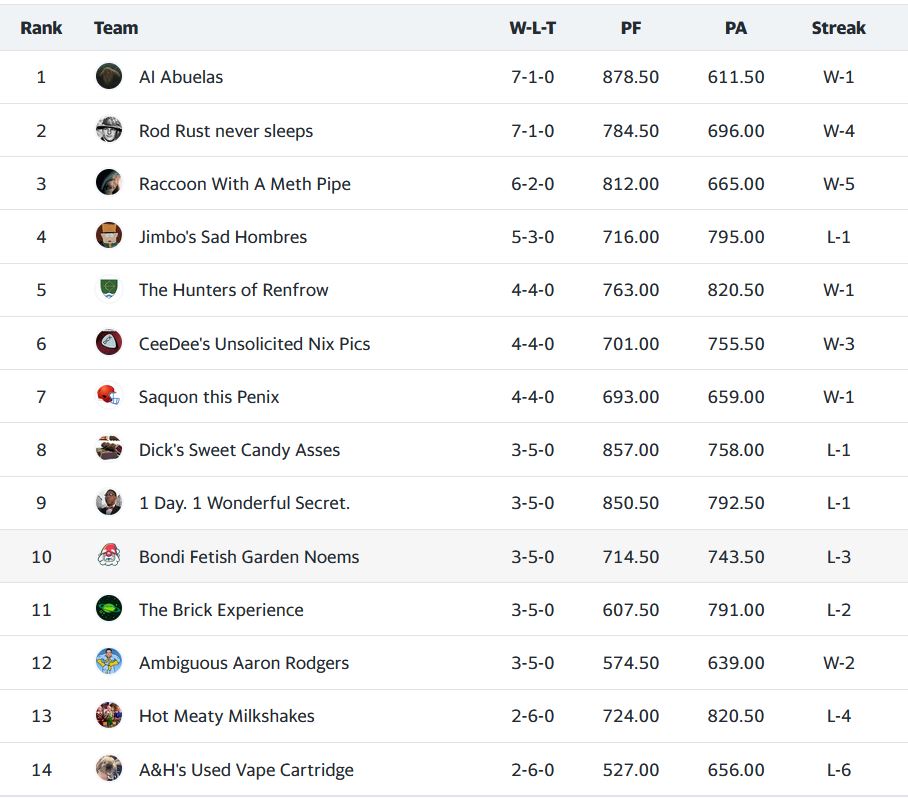This screenshot has width=908, height=798.
Task: Sort standings by the Rank column header
Action: coord(41,28)
